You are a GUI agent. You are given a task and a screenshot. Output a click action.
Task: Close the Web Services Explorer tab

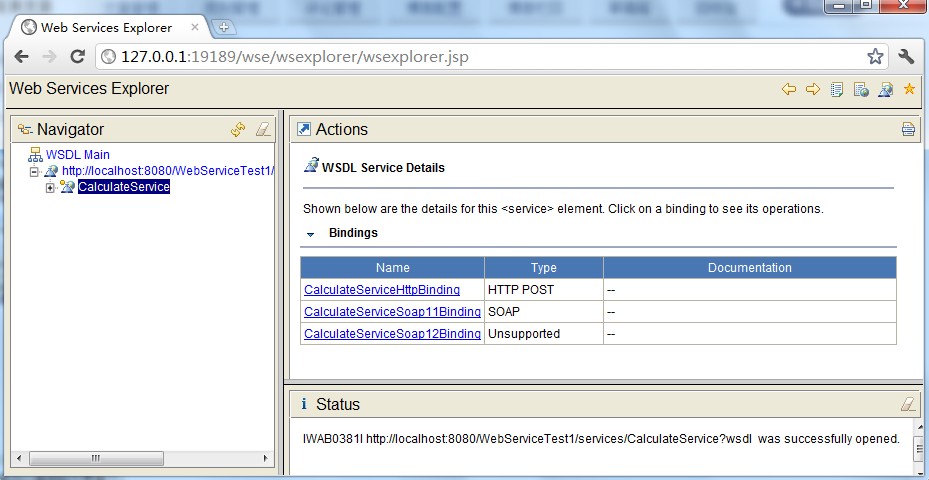195,27
